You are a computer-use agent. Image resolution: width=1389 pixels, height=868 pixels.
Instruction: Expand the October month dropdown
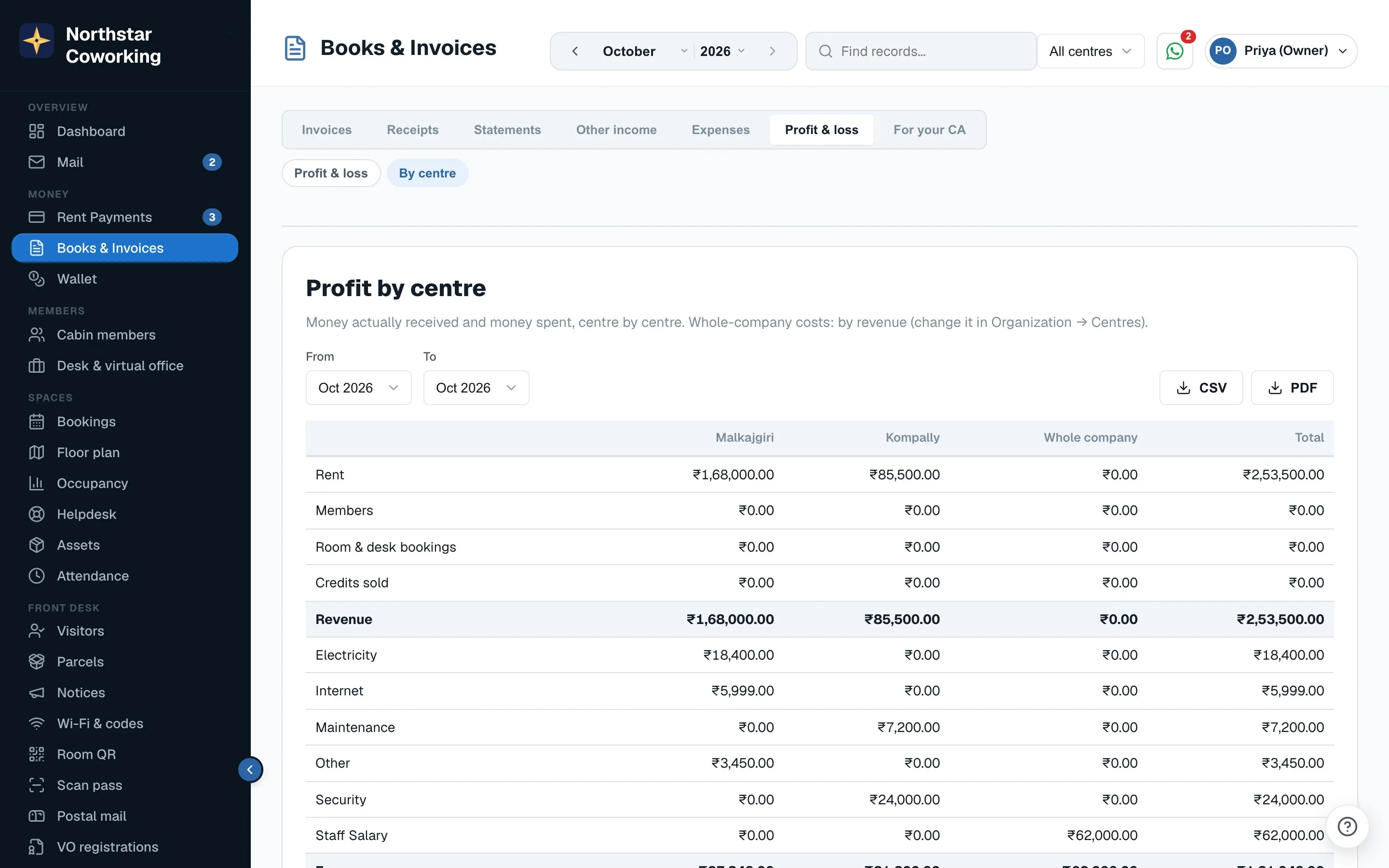(x=644, y=51)
